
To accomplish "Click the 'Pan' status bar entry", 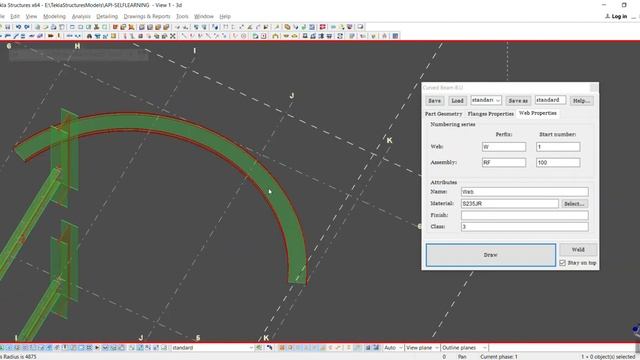I will pos(462,357).
